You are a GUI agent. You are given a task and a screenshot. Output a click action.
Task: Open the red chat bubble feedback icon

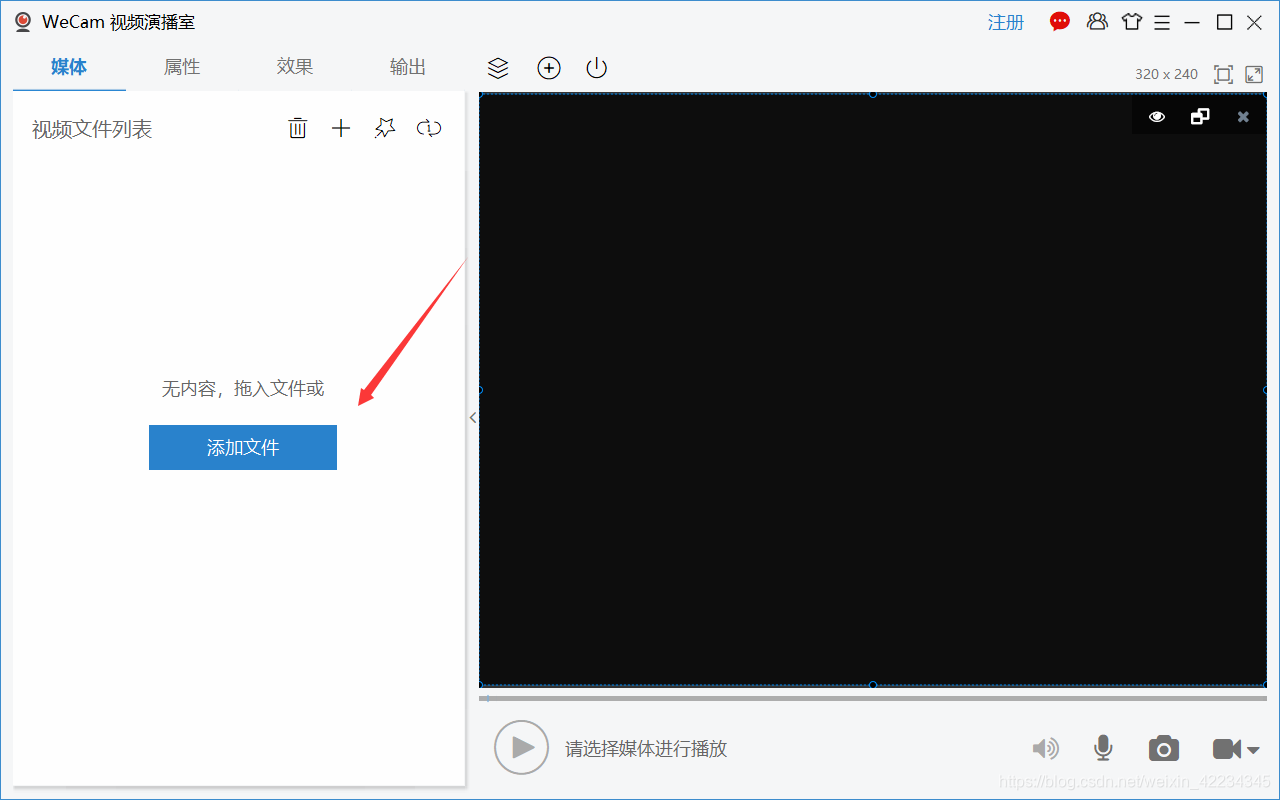(1060, 21)
